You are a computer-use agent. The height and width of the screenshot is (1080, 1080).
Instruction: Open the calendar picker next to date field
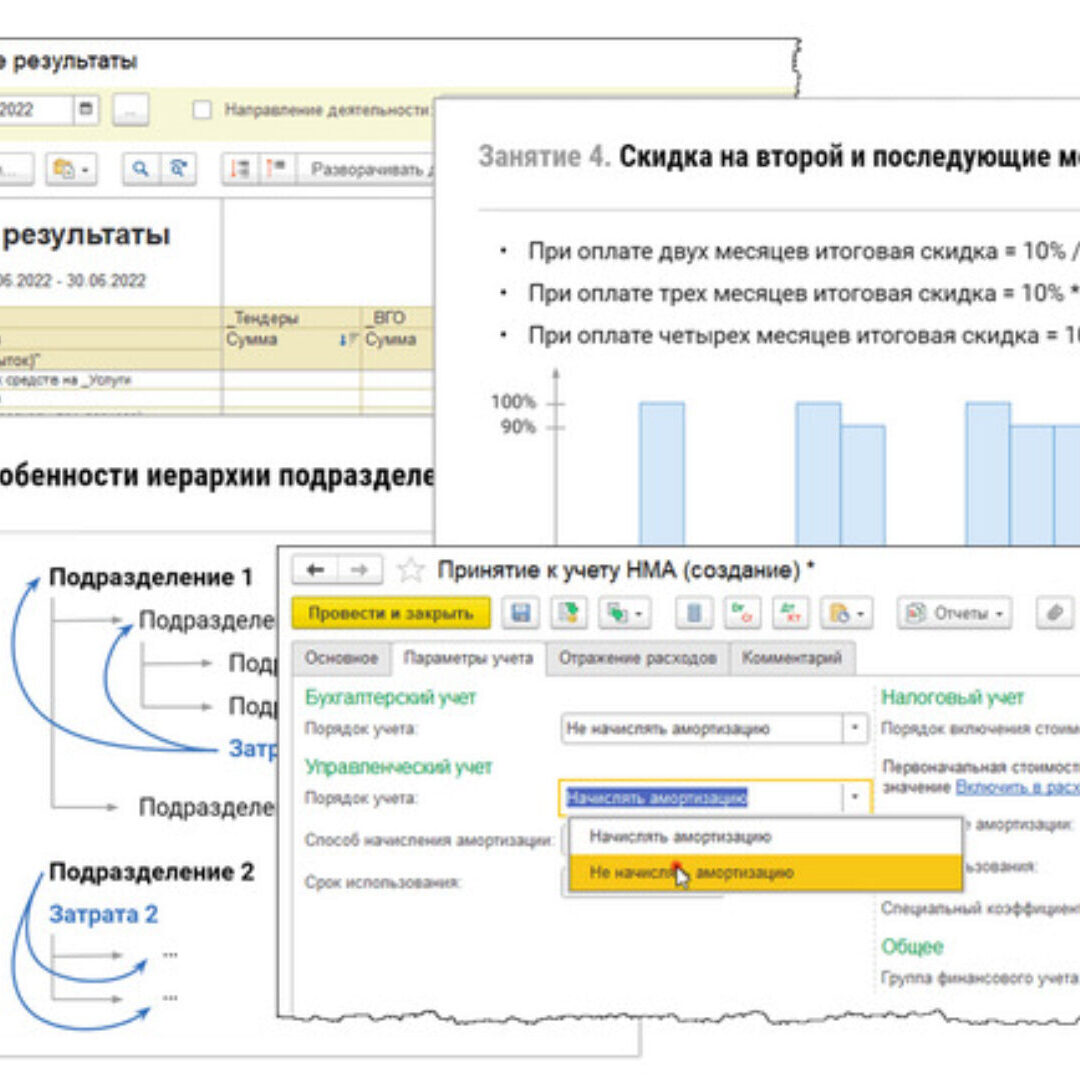(x=87, y=109)
